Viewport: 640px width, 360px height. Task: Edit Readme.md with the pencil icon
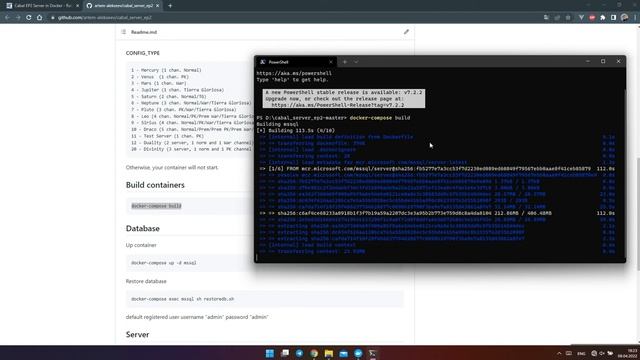406,32
